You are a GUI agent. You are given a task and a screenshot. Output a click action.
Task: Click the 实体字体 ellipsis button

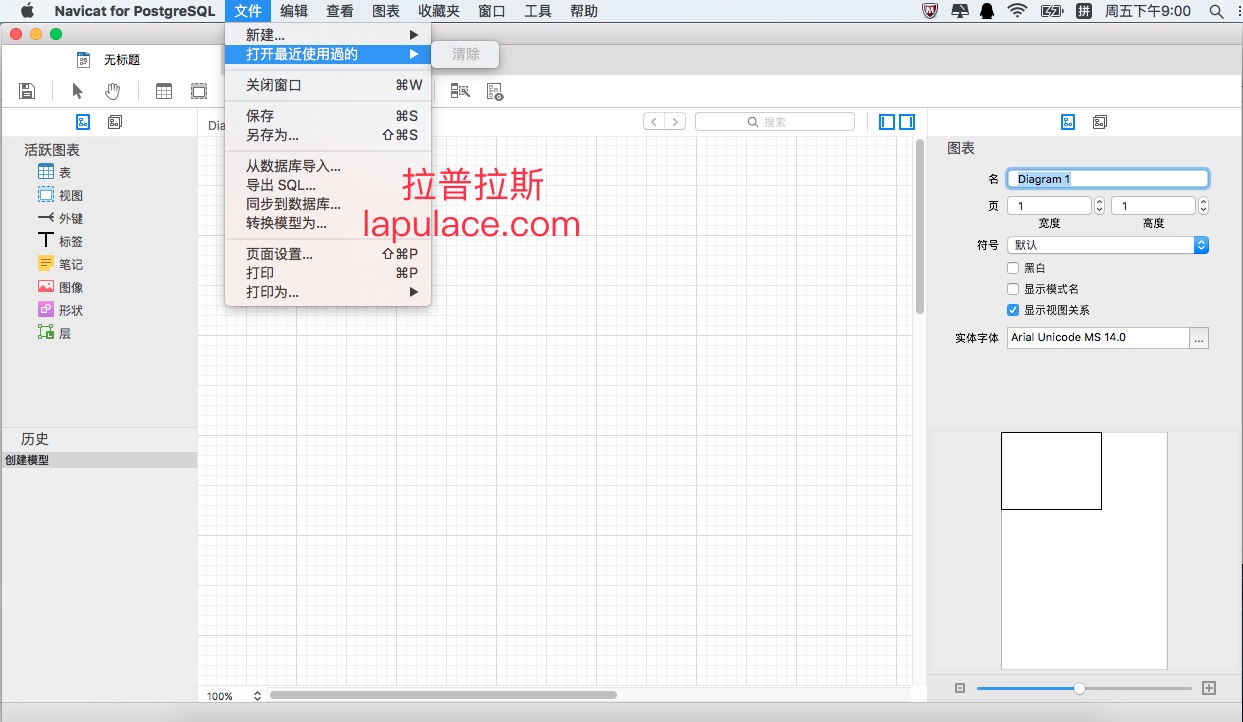1199,338
